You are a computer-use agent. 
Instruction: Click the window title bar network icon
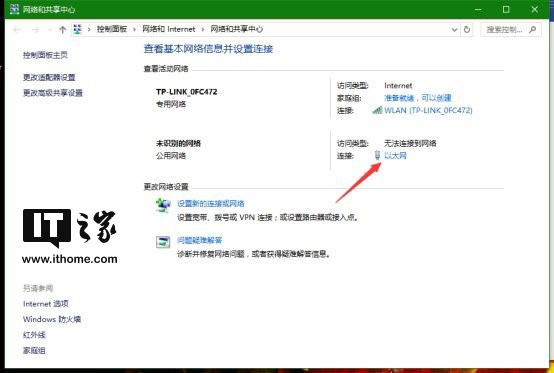(x=14, y=9)
